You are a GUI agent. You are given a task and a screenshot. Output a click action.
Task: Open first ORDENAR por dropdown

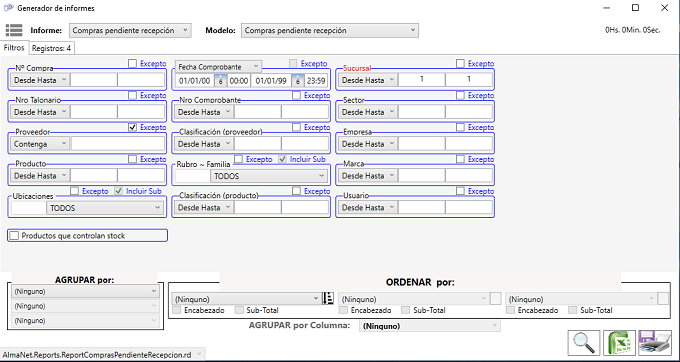point(246,299)
